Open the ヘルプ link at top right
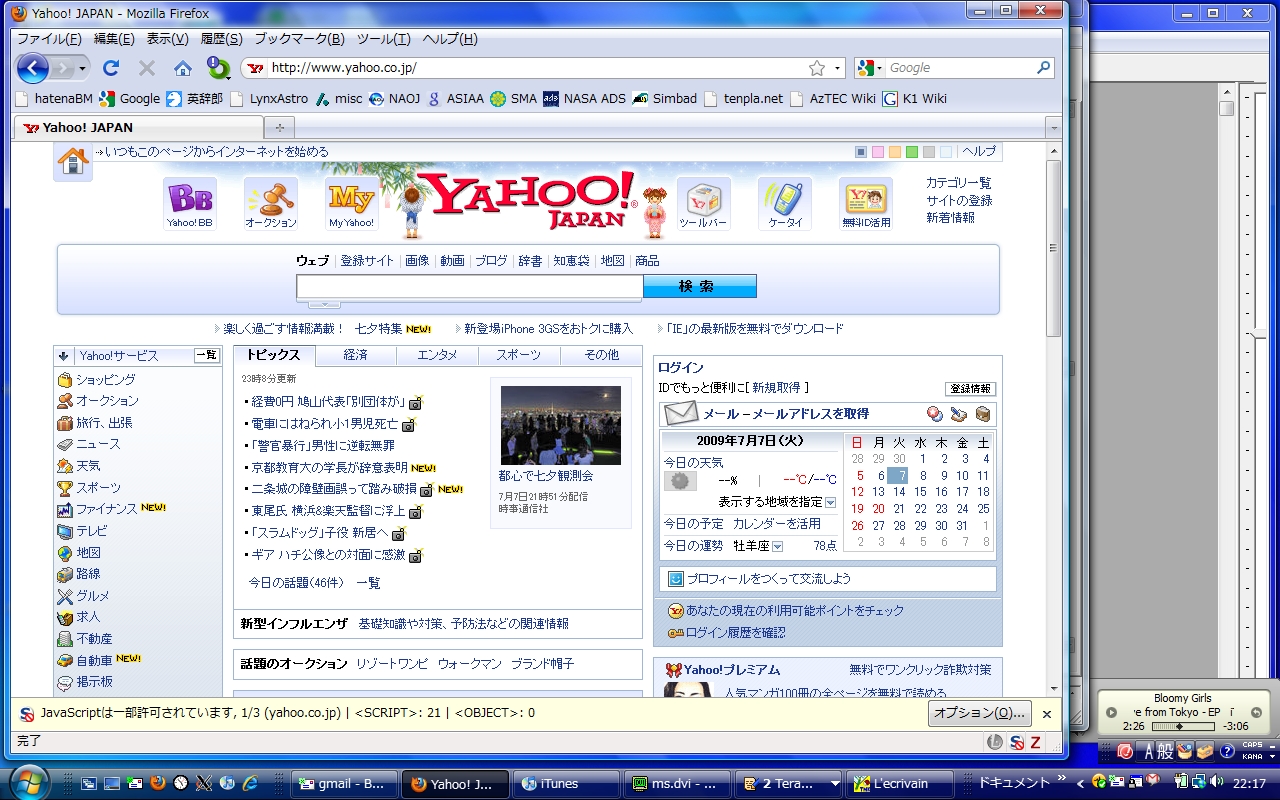The width and height of the screenshot is (1280, 800). (x=979, y=152)
